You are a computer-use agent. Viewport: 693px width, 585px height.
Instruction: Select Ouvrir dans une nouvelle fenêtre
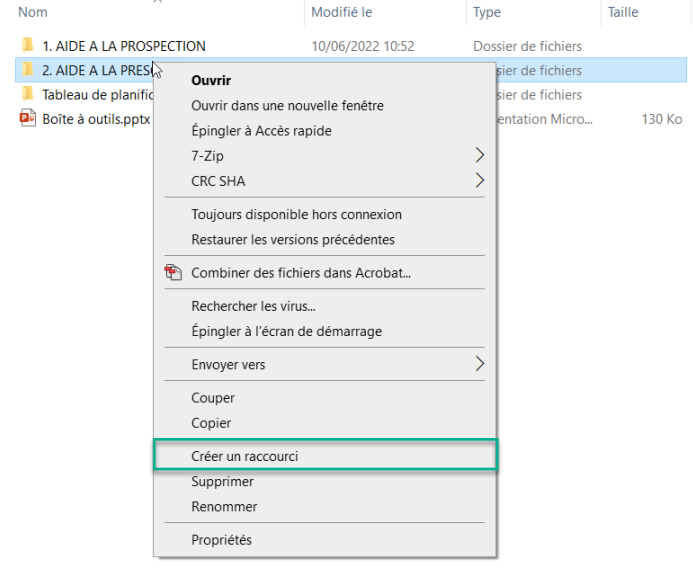[x=287, y=105]
